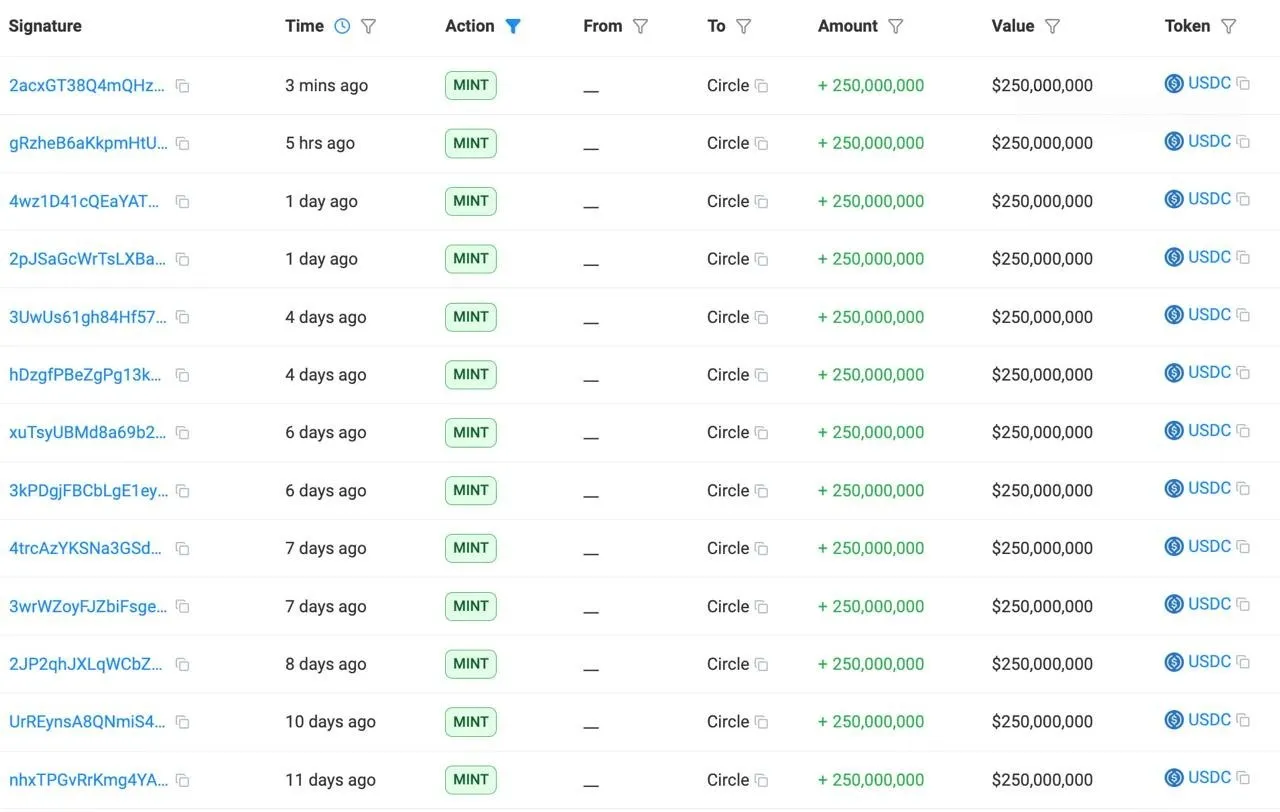This screenshot has width=1280, height=812.
Task: Open transaction 3UwUs61gh84Hf57 link
Action: tap(87, 317)
